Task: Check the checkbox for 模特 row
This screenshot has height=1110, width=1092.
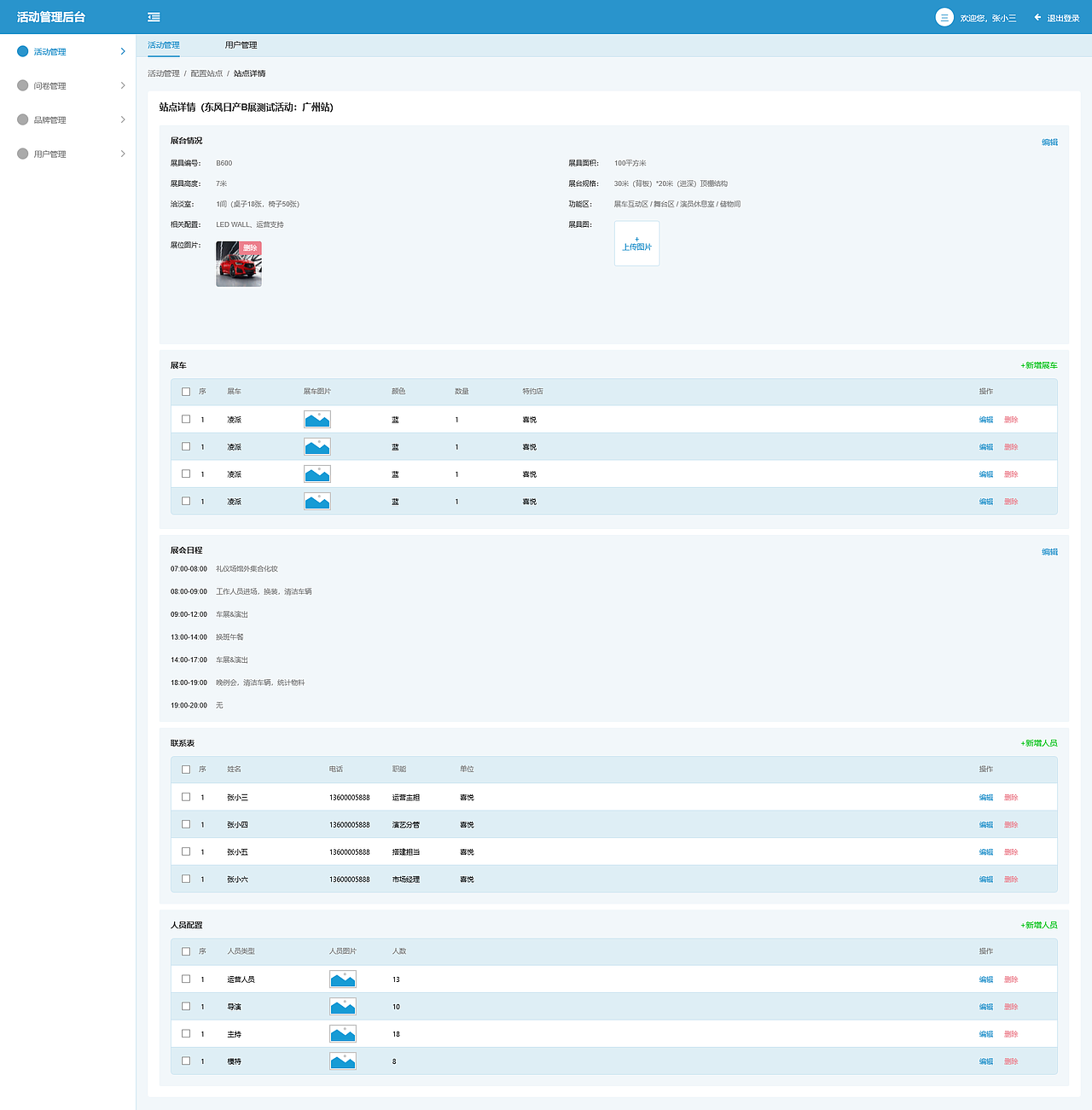Action: point(186,1061)
